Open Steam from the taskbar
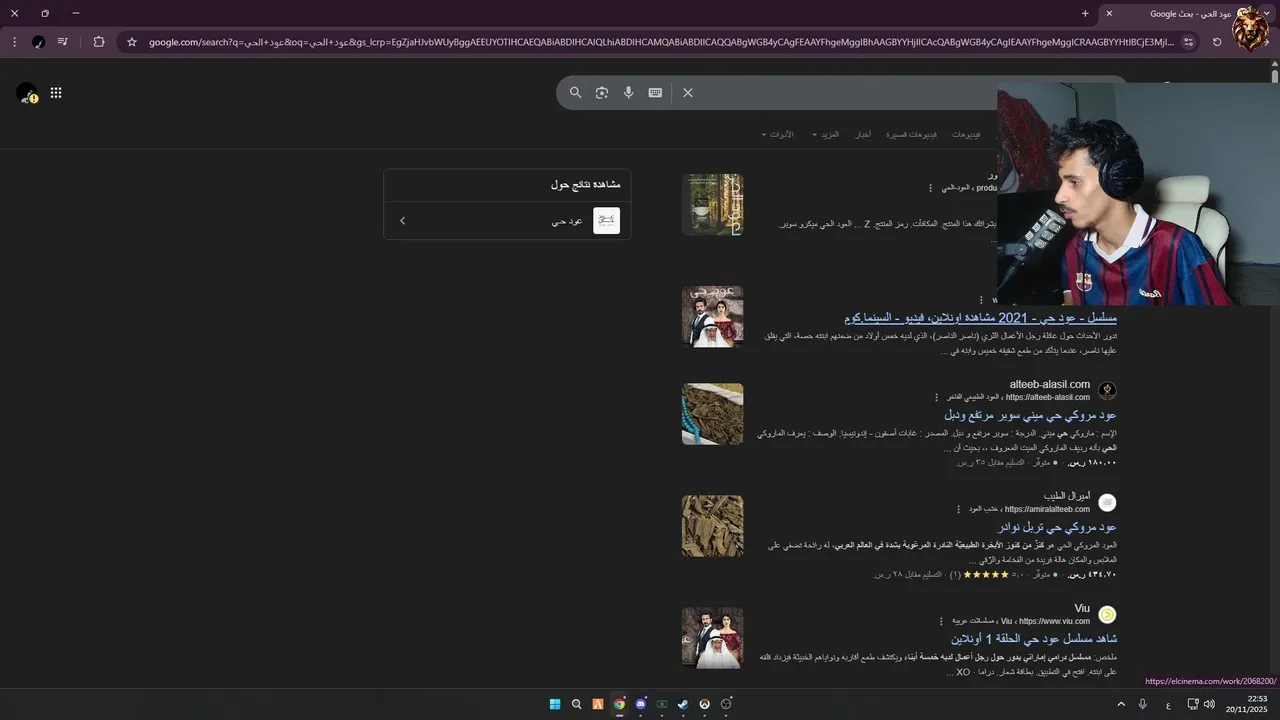The width and height of the screenshot is (1280, 720). point(683,704)
